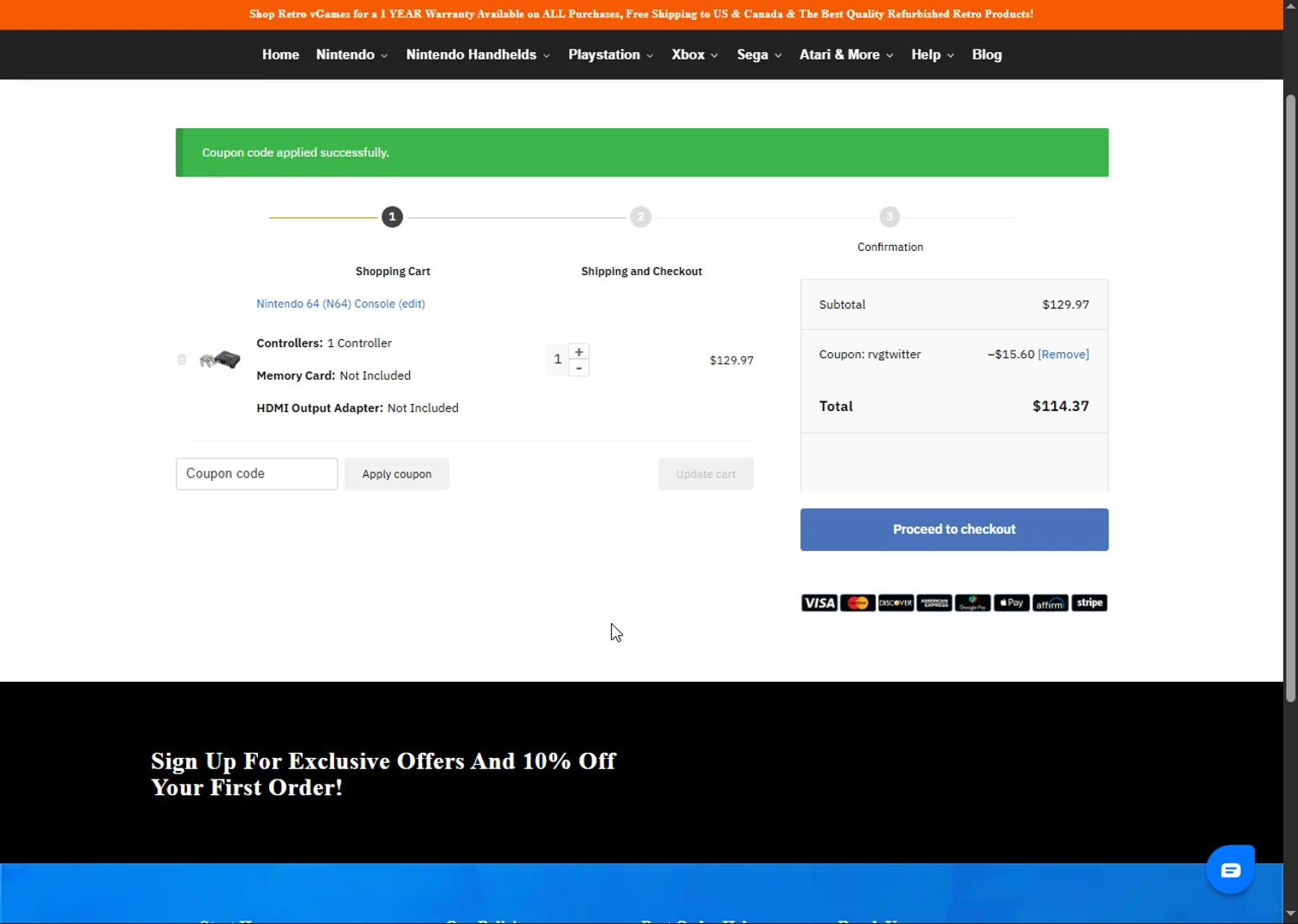This screenshot has width=1298, height=924.
Task: Click the top warranty promo banner
Action: click(641, 14)
